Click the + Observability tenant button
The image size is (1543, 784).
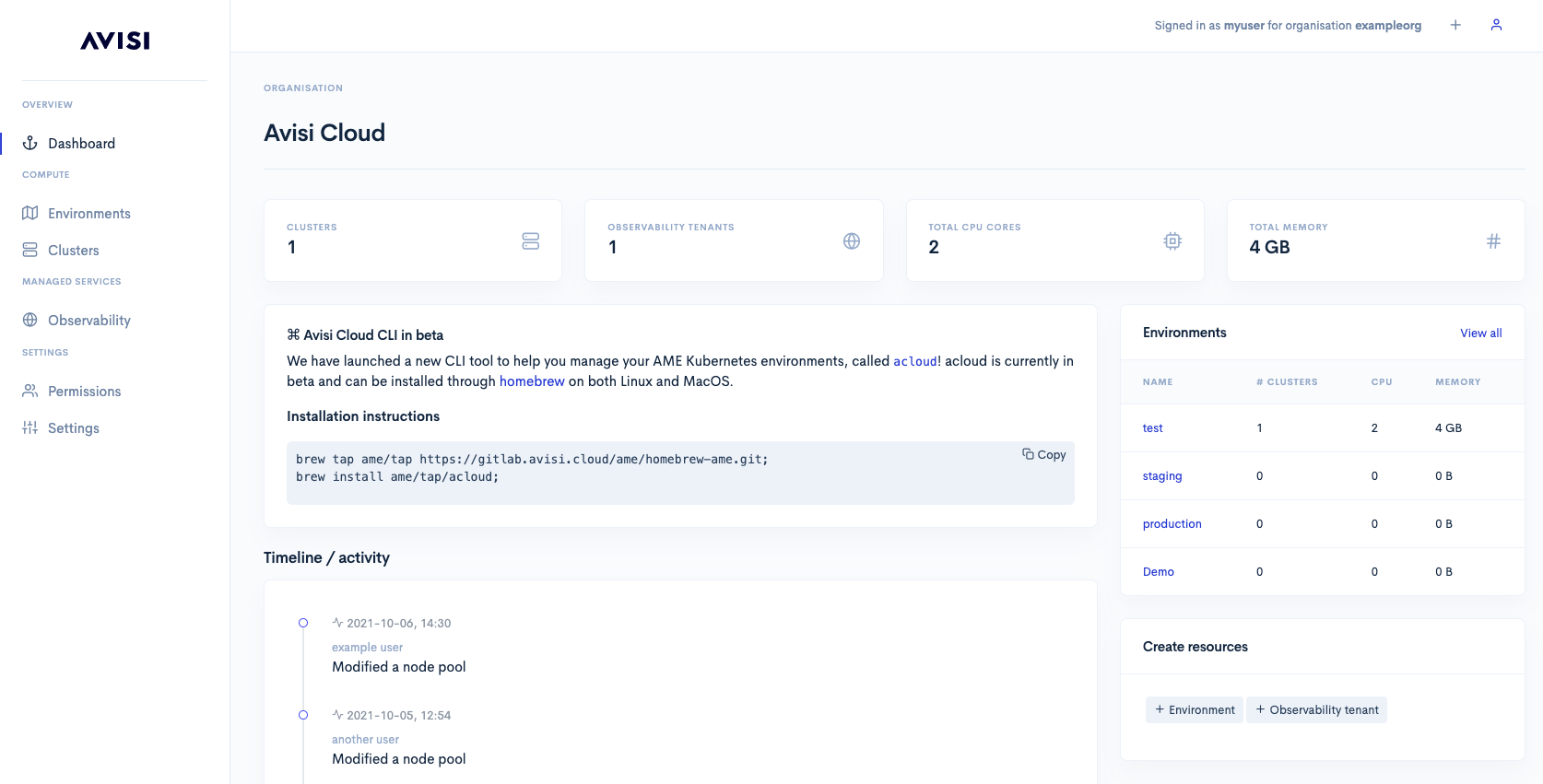click(1316, 709)
